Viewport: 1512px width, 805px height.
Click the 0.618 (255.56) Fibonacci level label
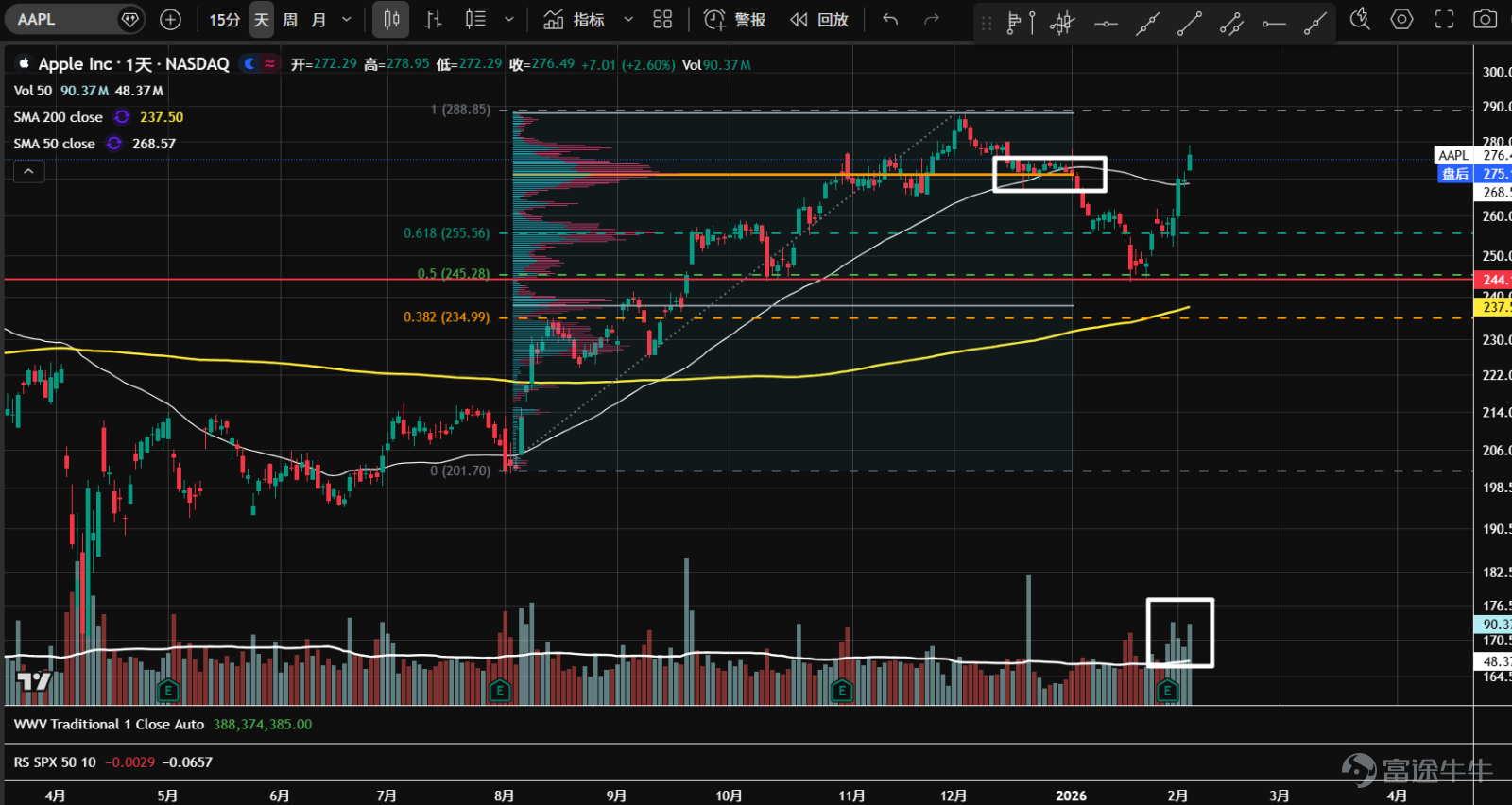(x=447, y=233)
